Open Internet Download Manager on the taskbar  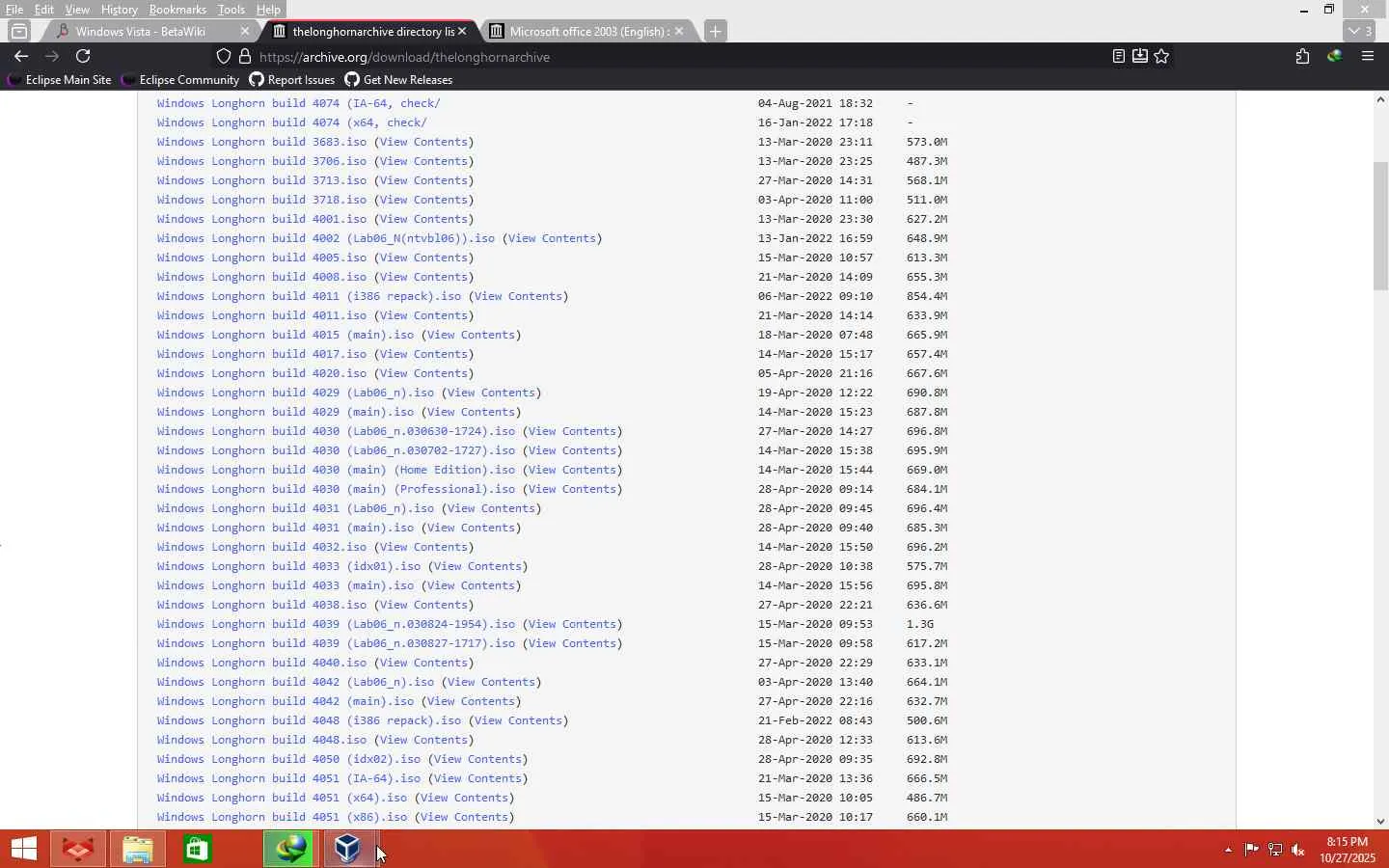click(x=290, y=850)
